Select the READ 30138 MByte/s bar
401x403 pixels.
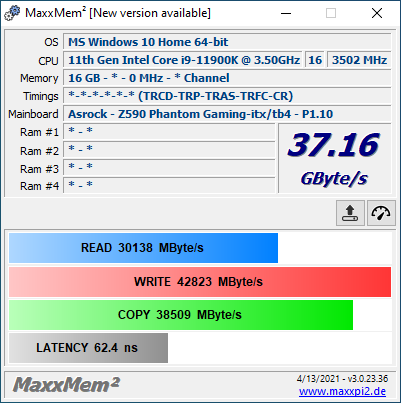(x=143, y=248)
